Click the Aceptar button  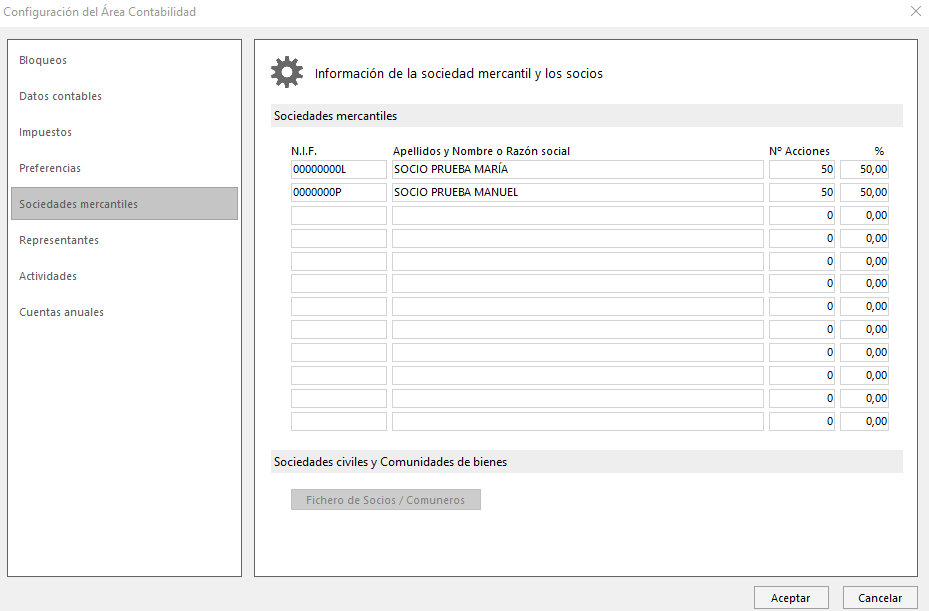pos(790,598)
